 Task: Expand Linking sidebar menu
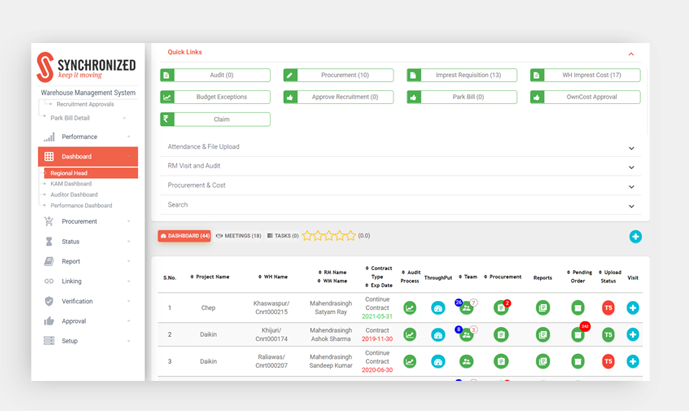tap(88, 281)
